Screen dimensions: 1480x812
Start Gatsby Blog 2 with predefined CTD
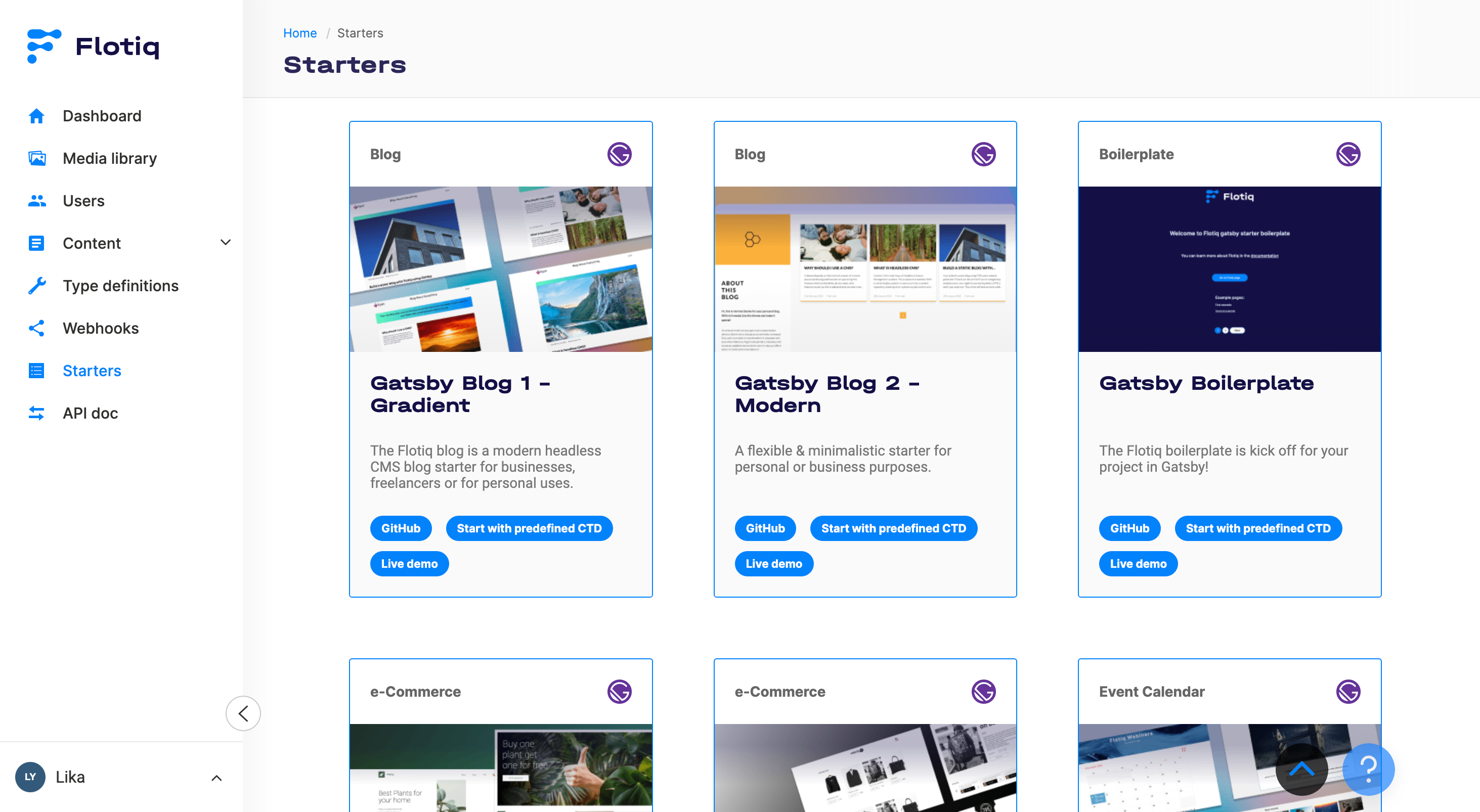click(x=893, y=528)
